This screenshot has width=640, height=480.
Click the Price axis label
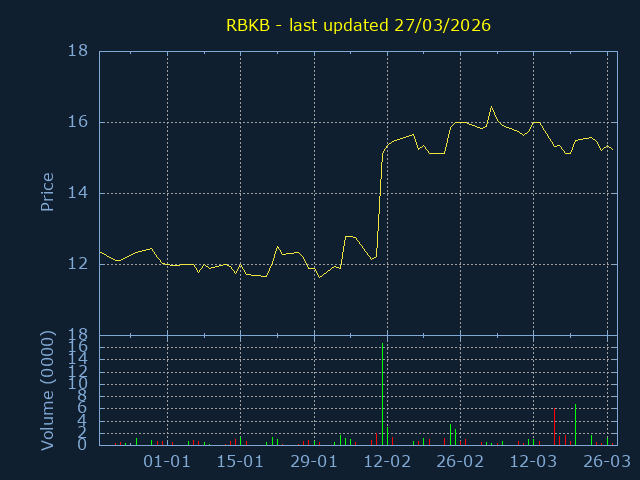(47, 192)
